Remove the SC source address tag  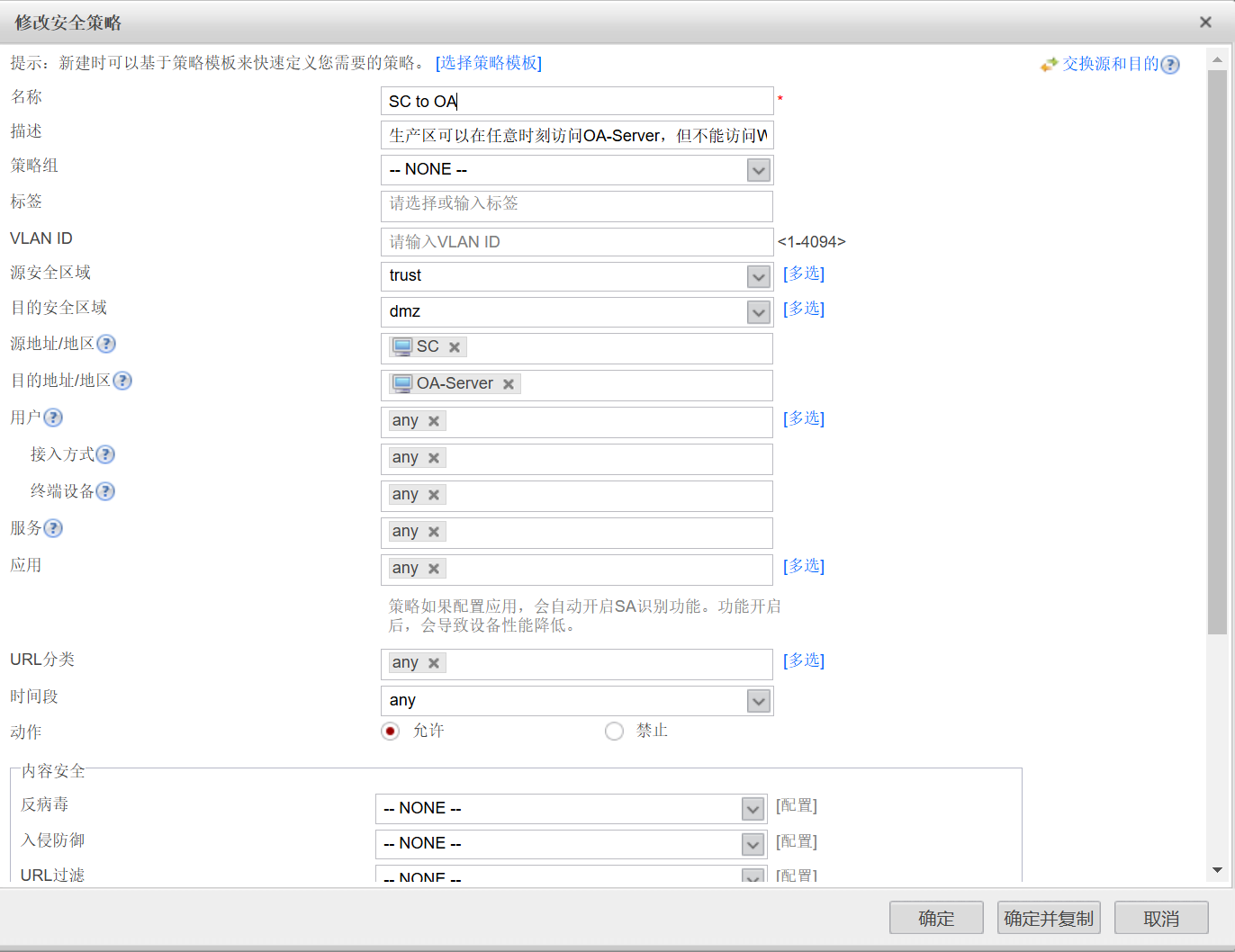[455, 347]
